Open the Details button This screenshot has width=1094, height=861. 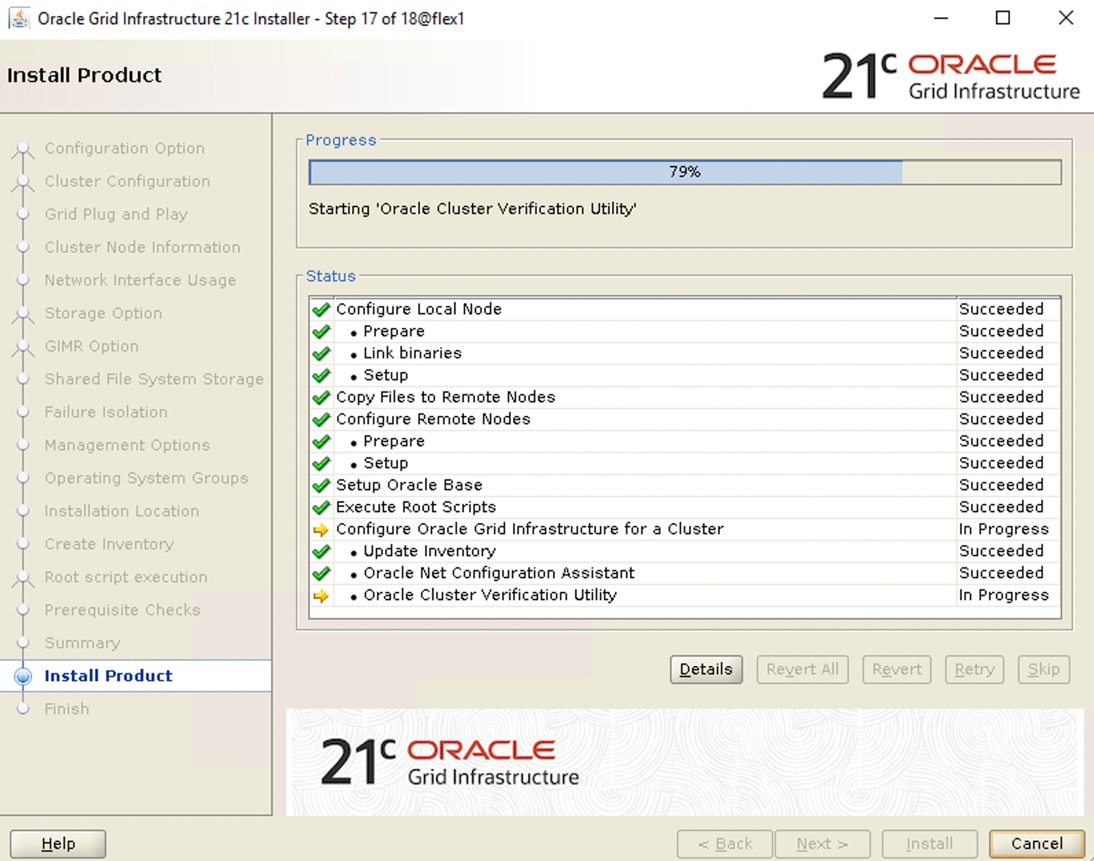pos(706,670)
